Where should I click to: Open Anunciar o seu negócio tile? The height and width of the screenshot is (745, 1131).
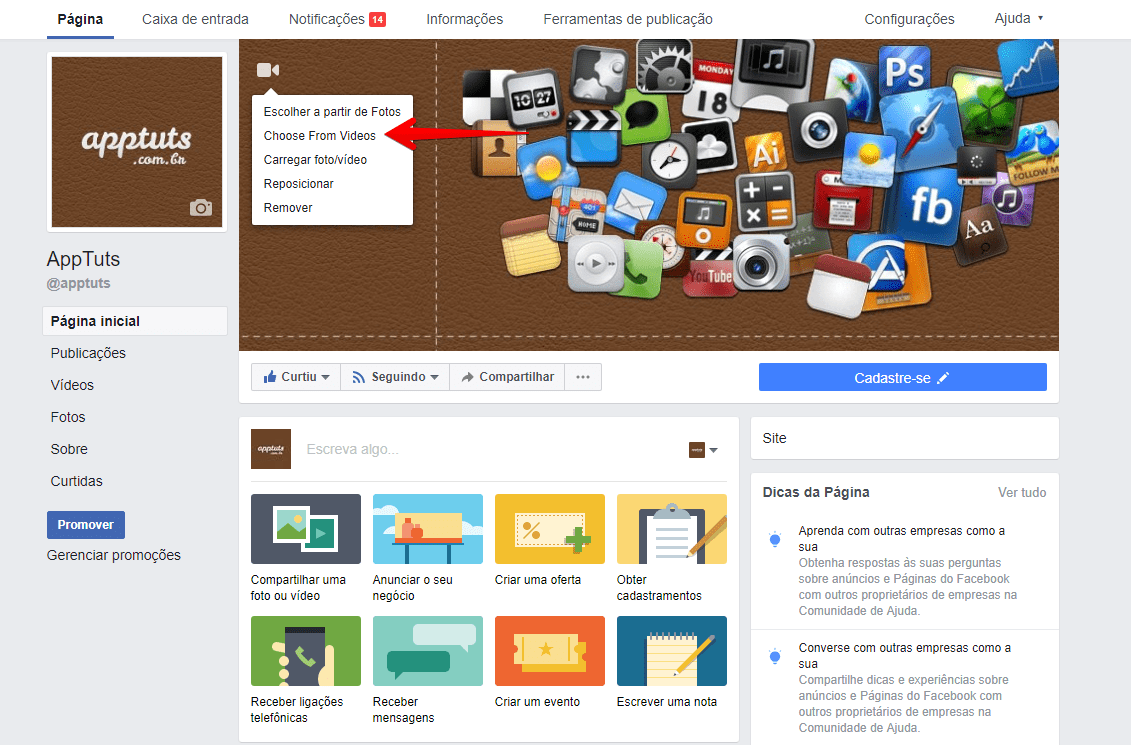click(x=428, y=548)
